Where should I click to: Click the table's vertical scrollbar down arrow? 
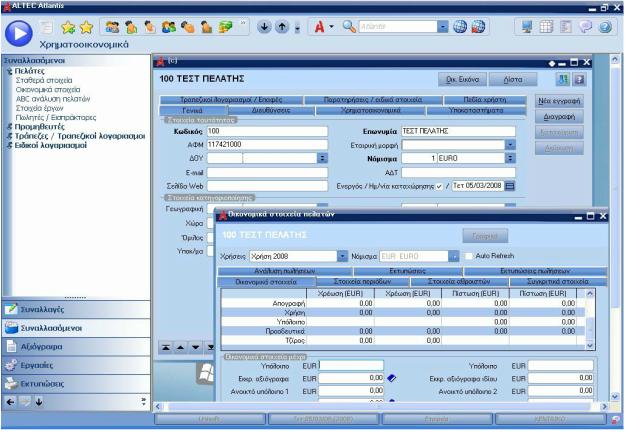click(590, 346)
